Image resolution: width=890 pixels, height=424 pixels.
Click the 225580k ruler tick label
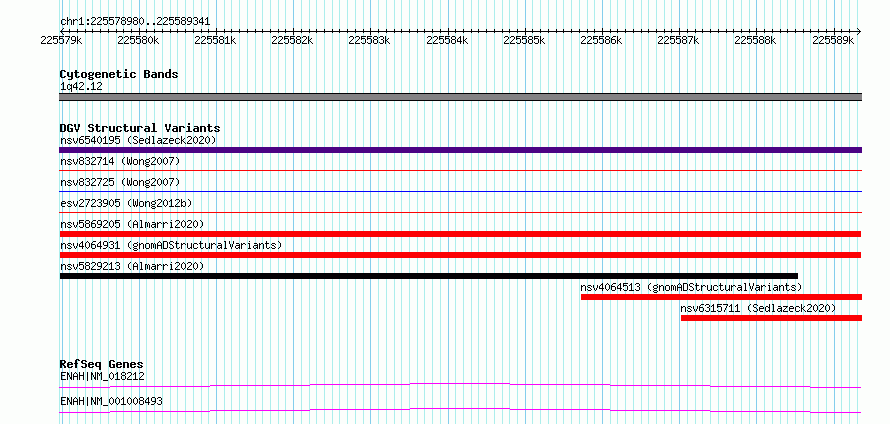138,41
